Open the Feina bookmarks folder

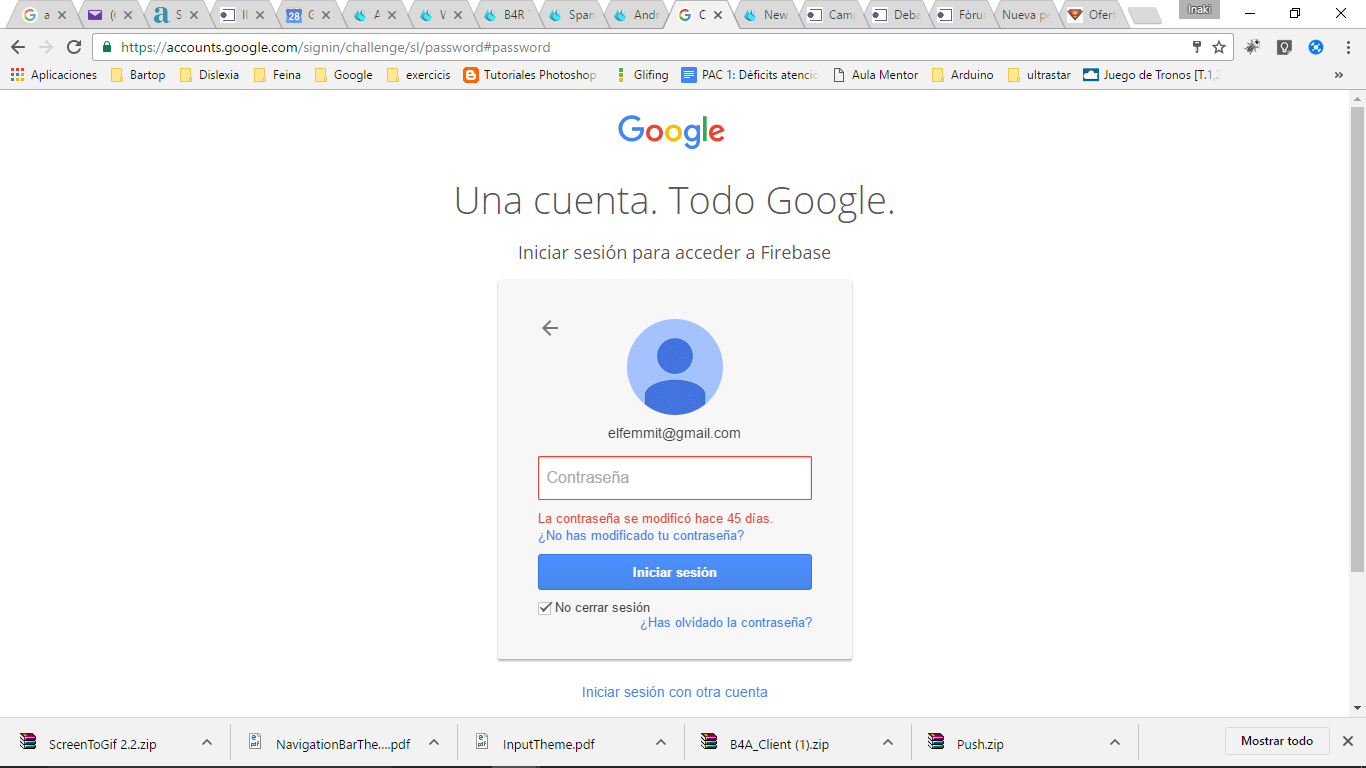coord(277,75)
